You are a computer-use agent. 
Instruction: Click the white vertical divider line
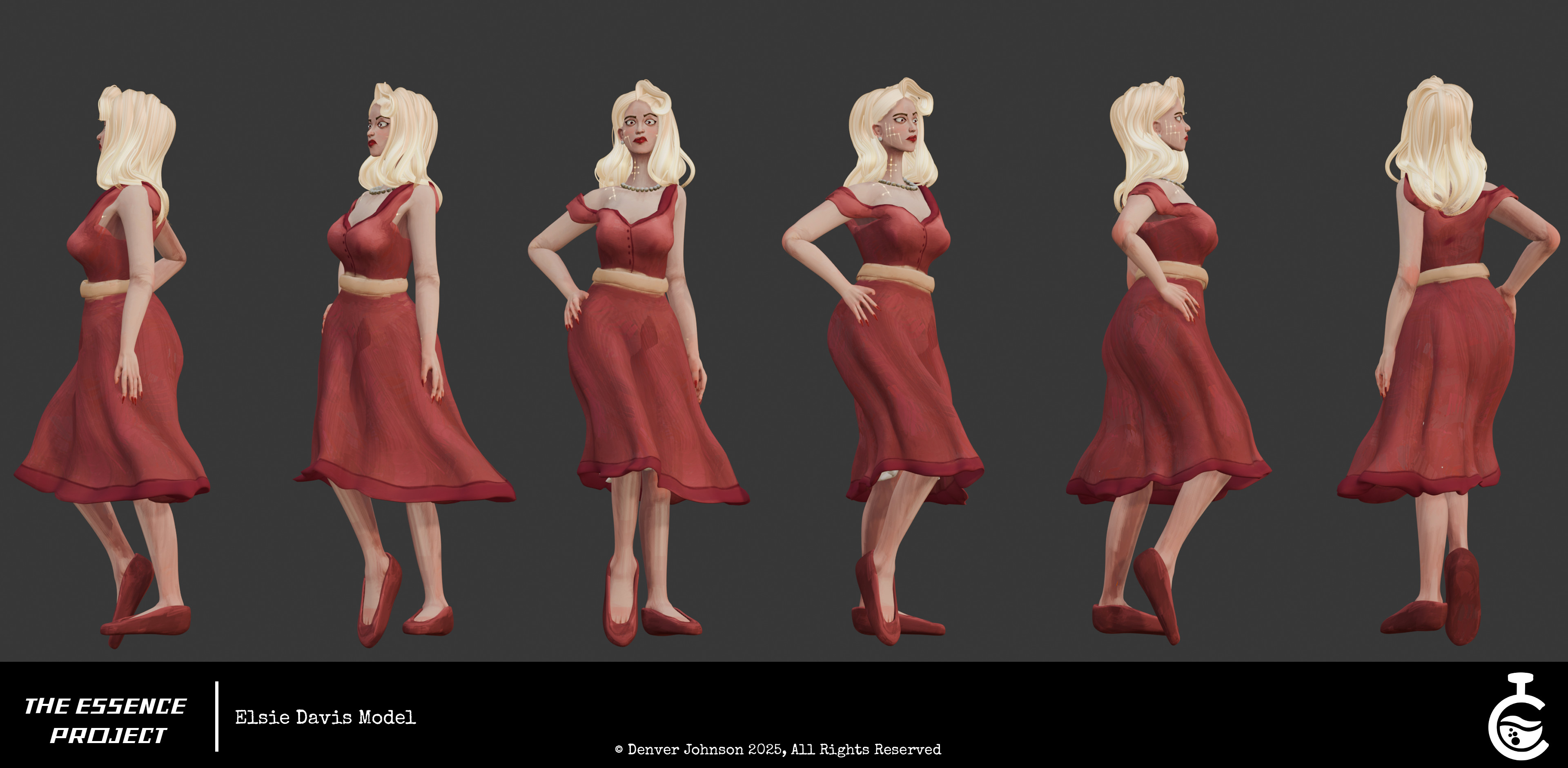[217, 716]
